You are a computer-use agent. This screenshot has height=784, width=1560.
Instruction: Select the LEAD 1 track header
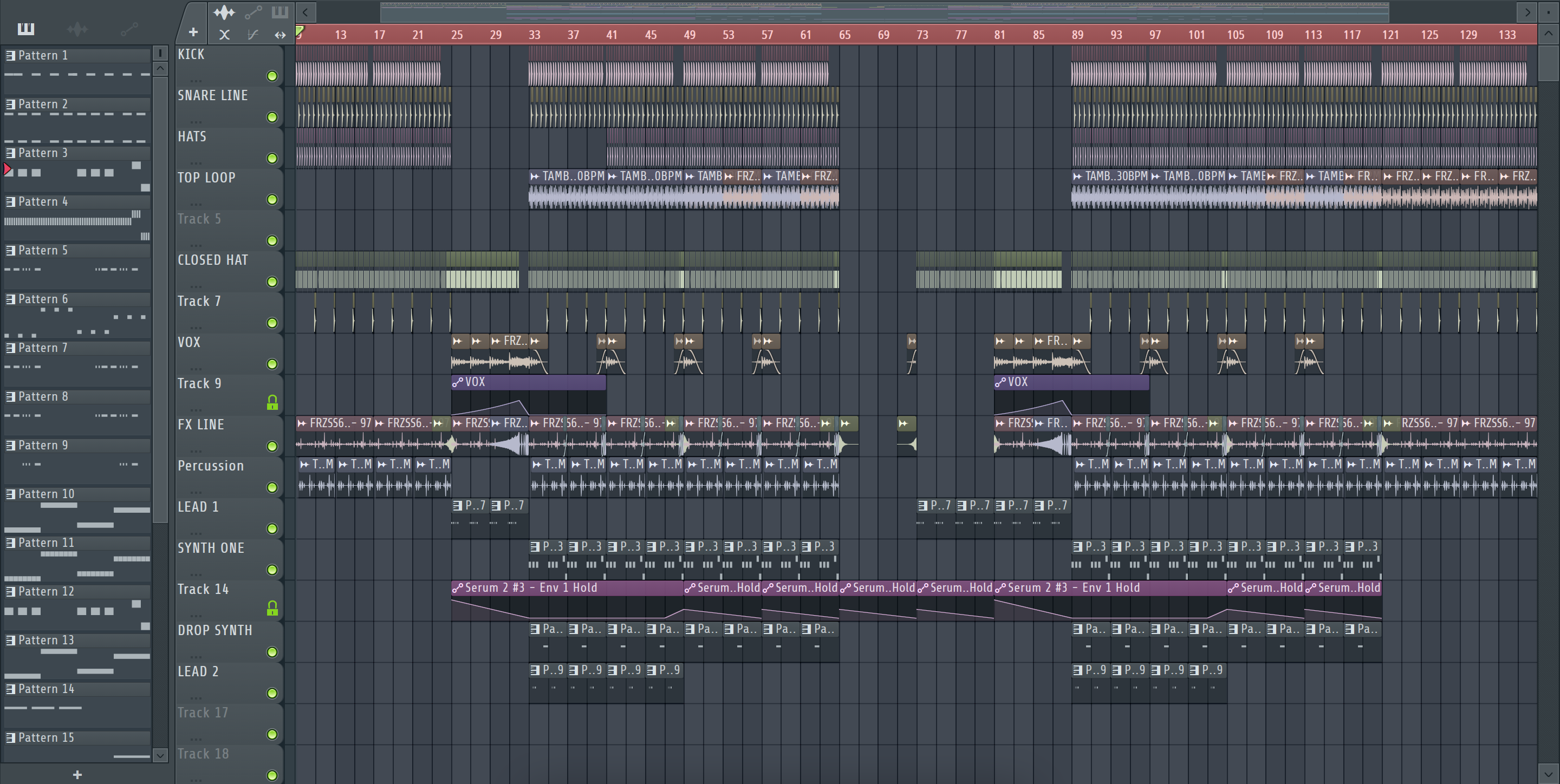229,518
